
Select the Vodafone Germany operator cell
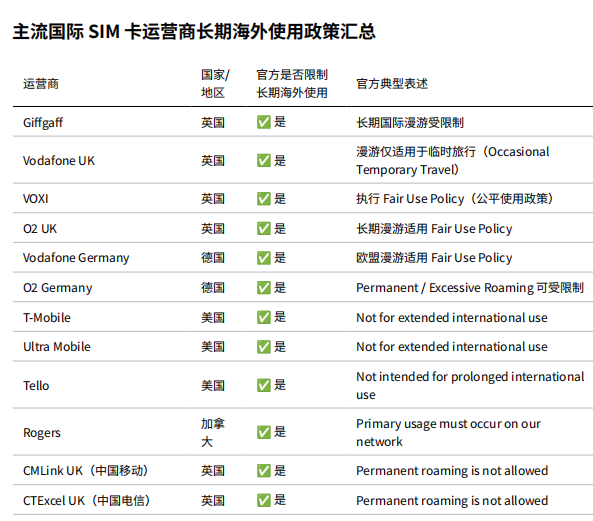(76, 258)
